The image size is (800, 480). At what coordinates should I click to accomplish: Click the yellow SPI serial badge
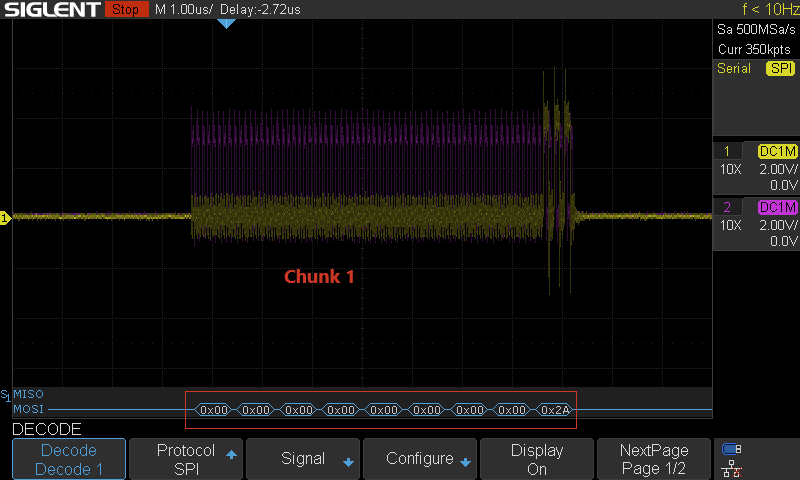(780, 68)
